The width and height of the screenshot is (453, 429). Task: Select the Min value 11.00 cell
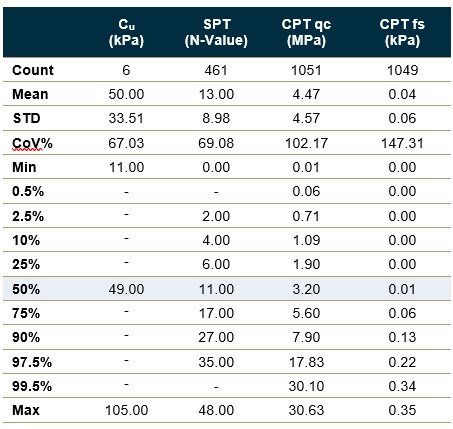127,167
